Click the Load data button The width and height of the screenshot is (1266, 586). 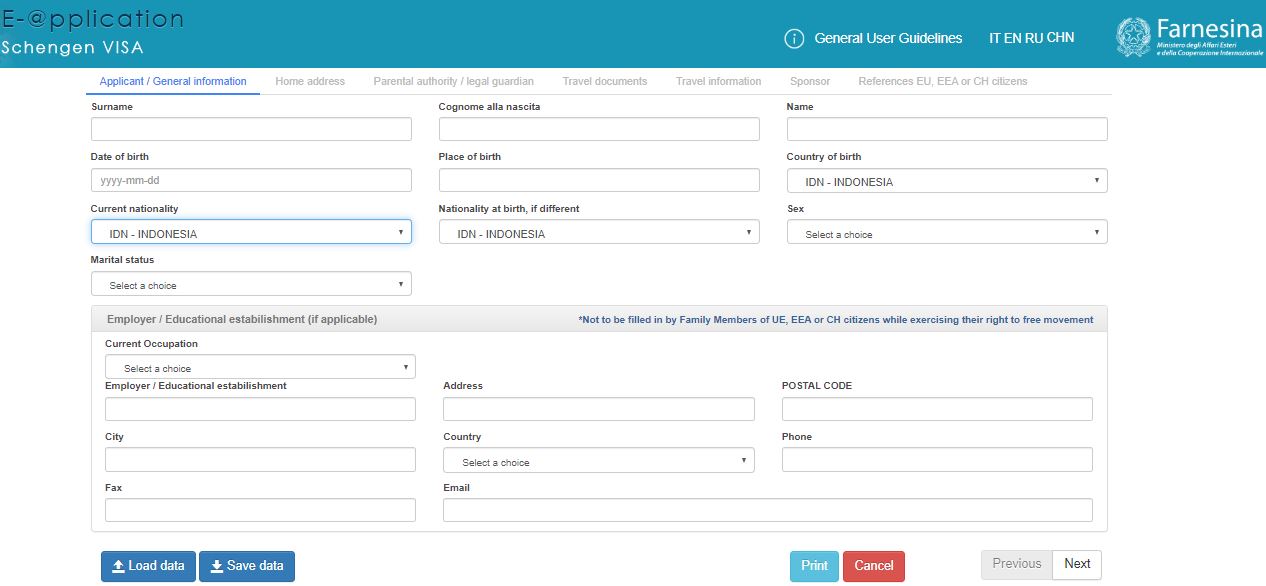(x=148, y=566)
